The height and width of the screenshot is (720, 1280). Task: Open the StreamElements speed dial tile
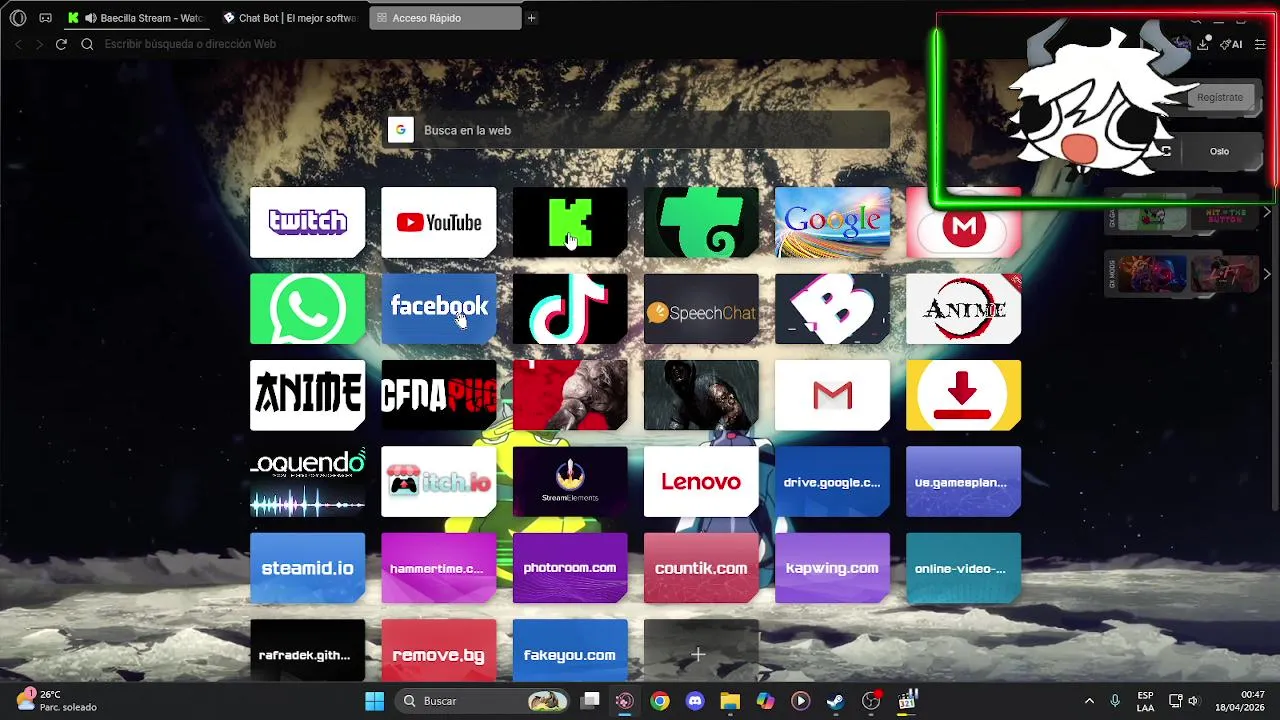570,482
